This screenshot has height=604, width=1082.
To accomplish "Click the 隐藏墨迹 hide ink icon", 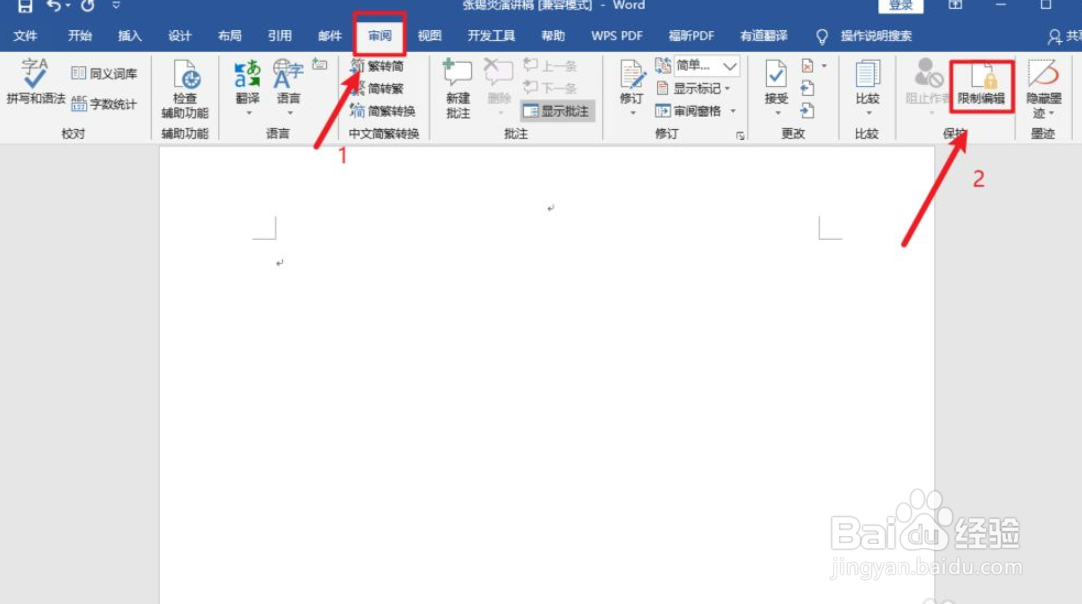I will coord(1043,85).
